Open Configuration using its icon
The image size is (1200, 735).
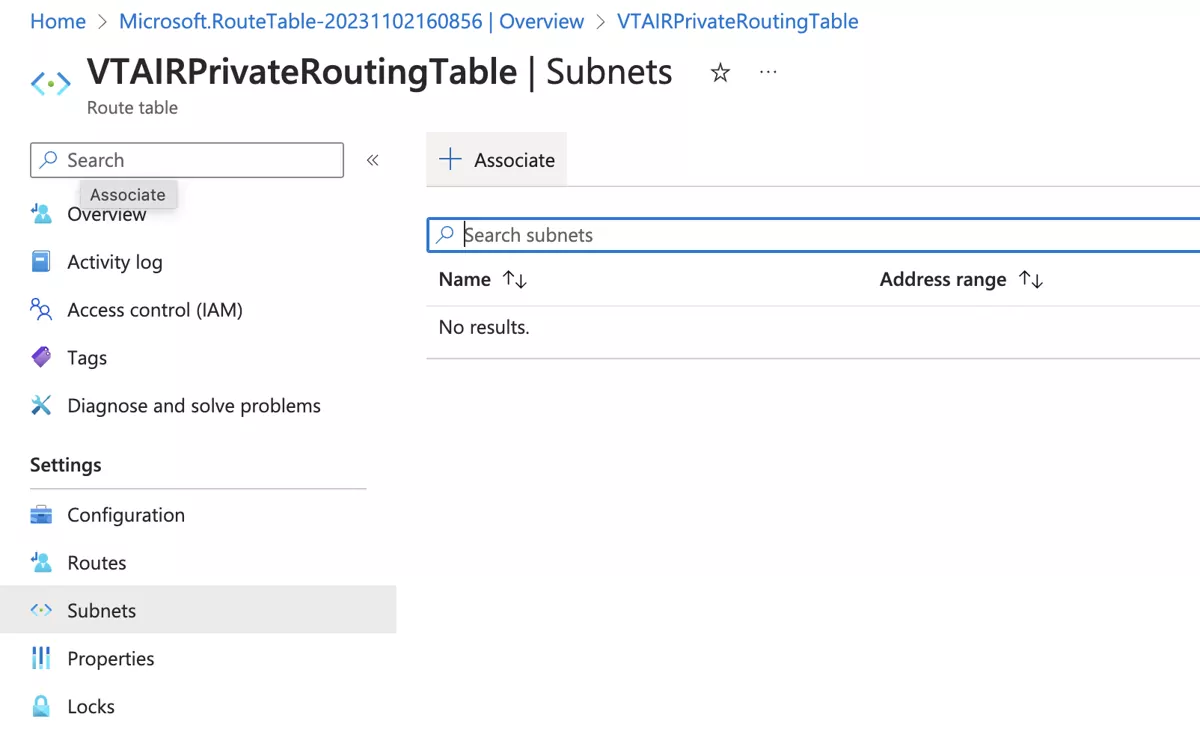tap(41, 514)
